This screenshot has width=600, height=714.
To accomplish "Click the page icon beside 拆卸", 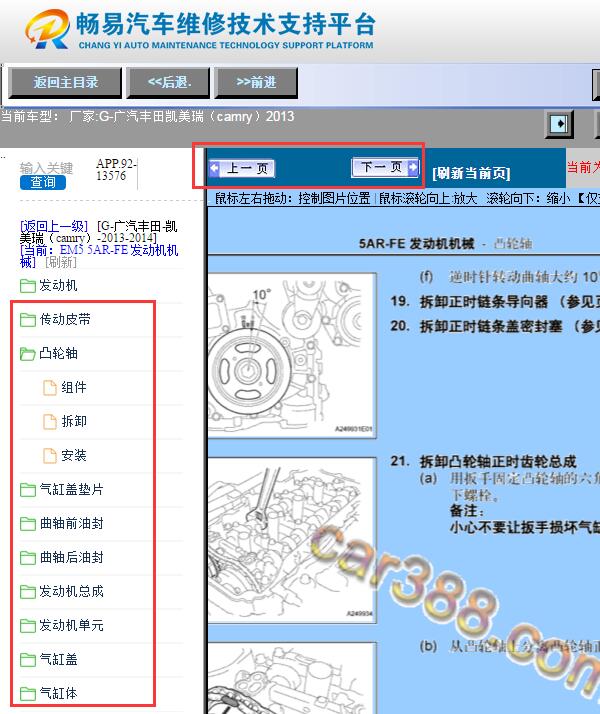I will [x=50, y=422].
